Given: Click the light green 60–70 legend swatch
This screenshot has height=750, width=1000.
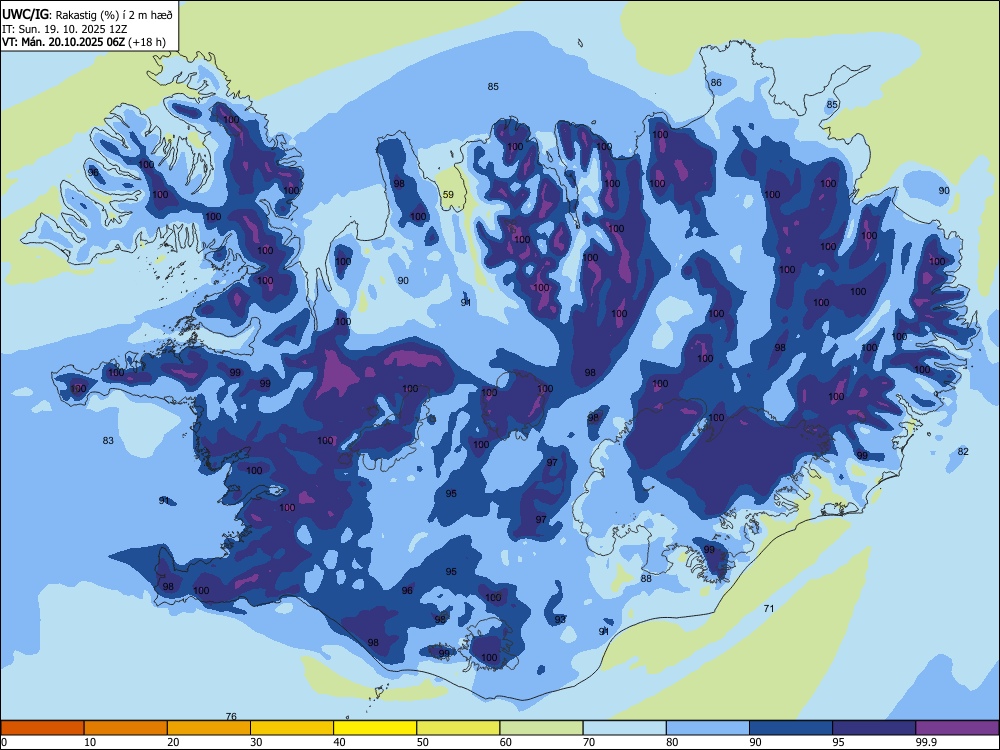Looking at the screenshot, I should click(x=541, y=728).
